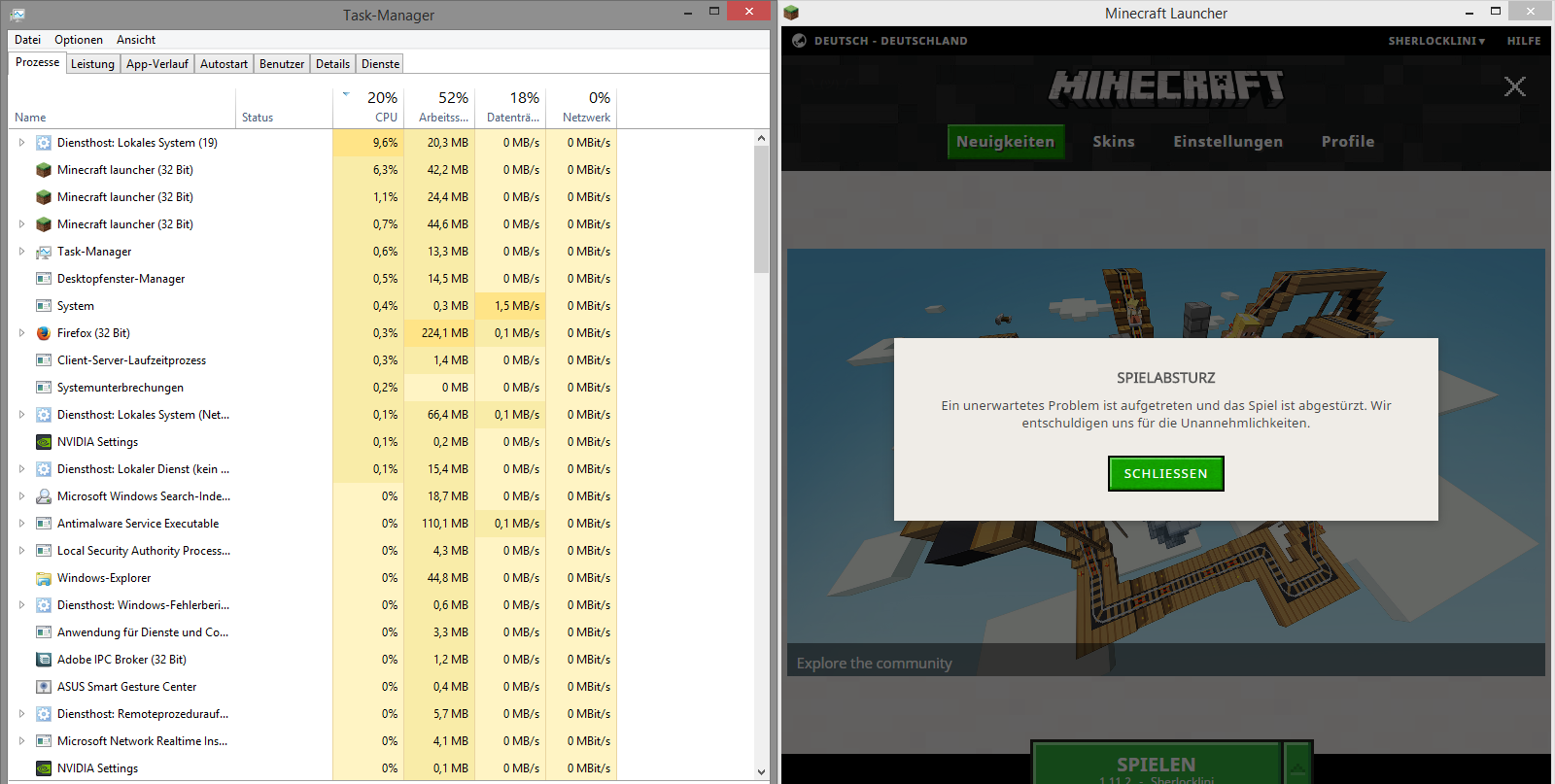Expand the Antimalware Service Executable row
Image resolution: width=1555 pixels, height=784 pixels.
tap(21, 524)
